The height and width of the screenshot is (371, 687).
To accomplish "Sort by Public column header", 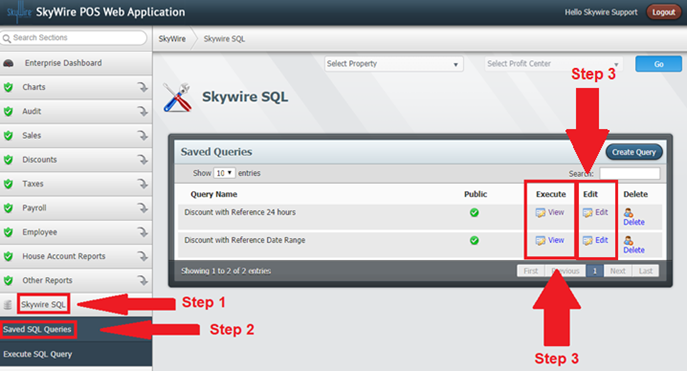I will [x=475, y=194].
